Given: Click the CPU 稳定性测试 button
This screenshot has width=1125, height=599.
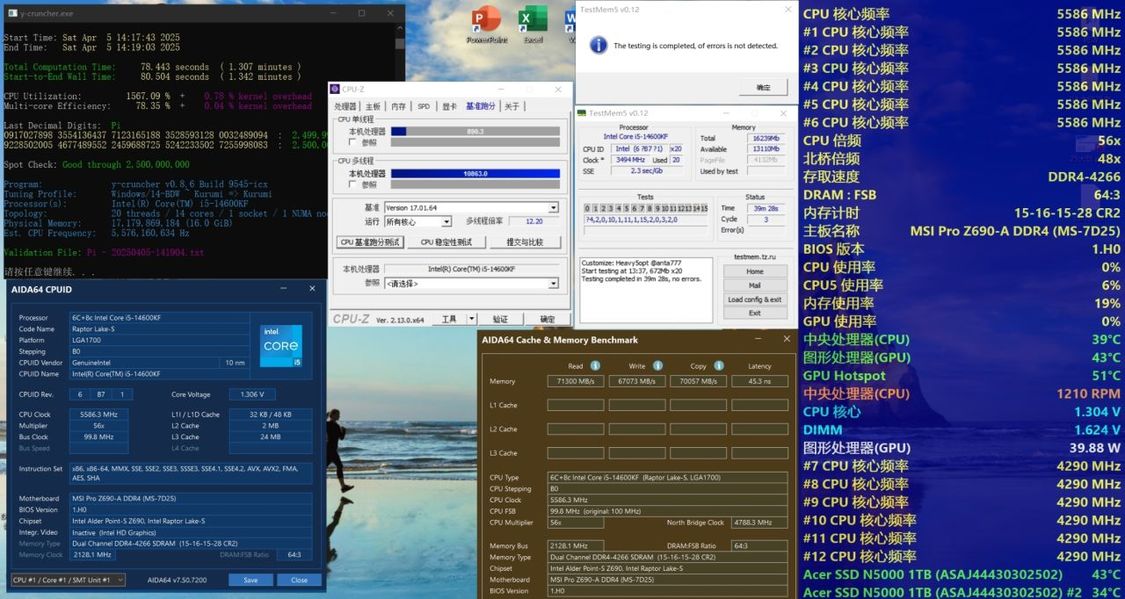Looking at the screenshot, I should click(x=446, y=242).
